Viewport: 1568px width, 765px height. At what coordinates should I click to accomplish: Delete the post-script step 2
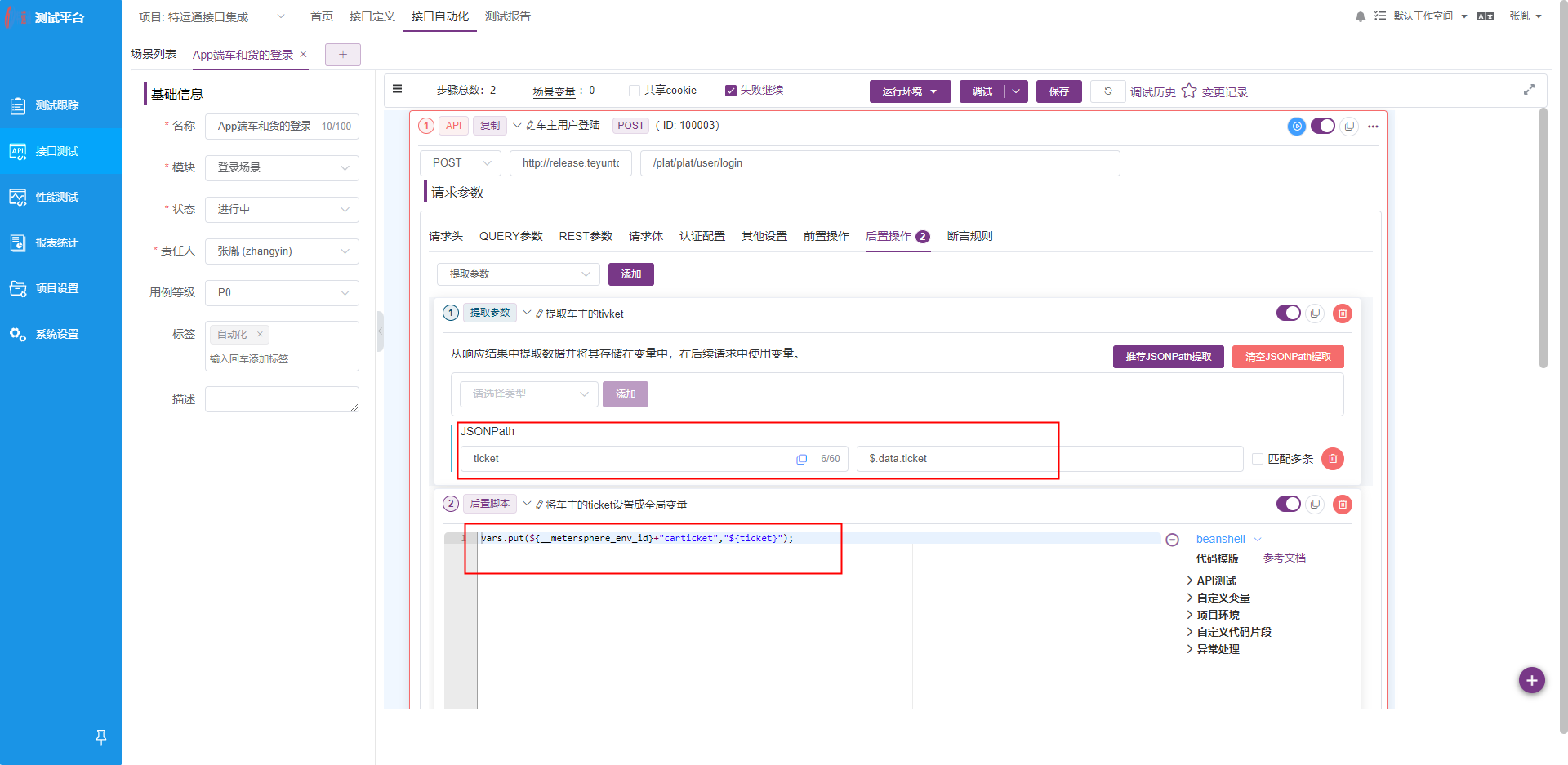1343,505
